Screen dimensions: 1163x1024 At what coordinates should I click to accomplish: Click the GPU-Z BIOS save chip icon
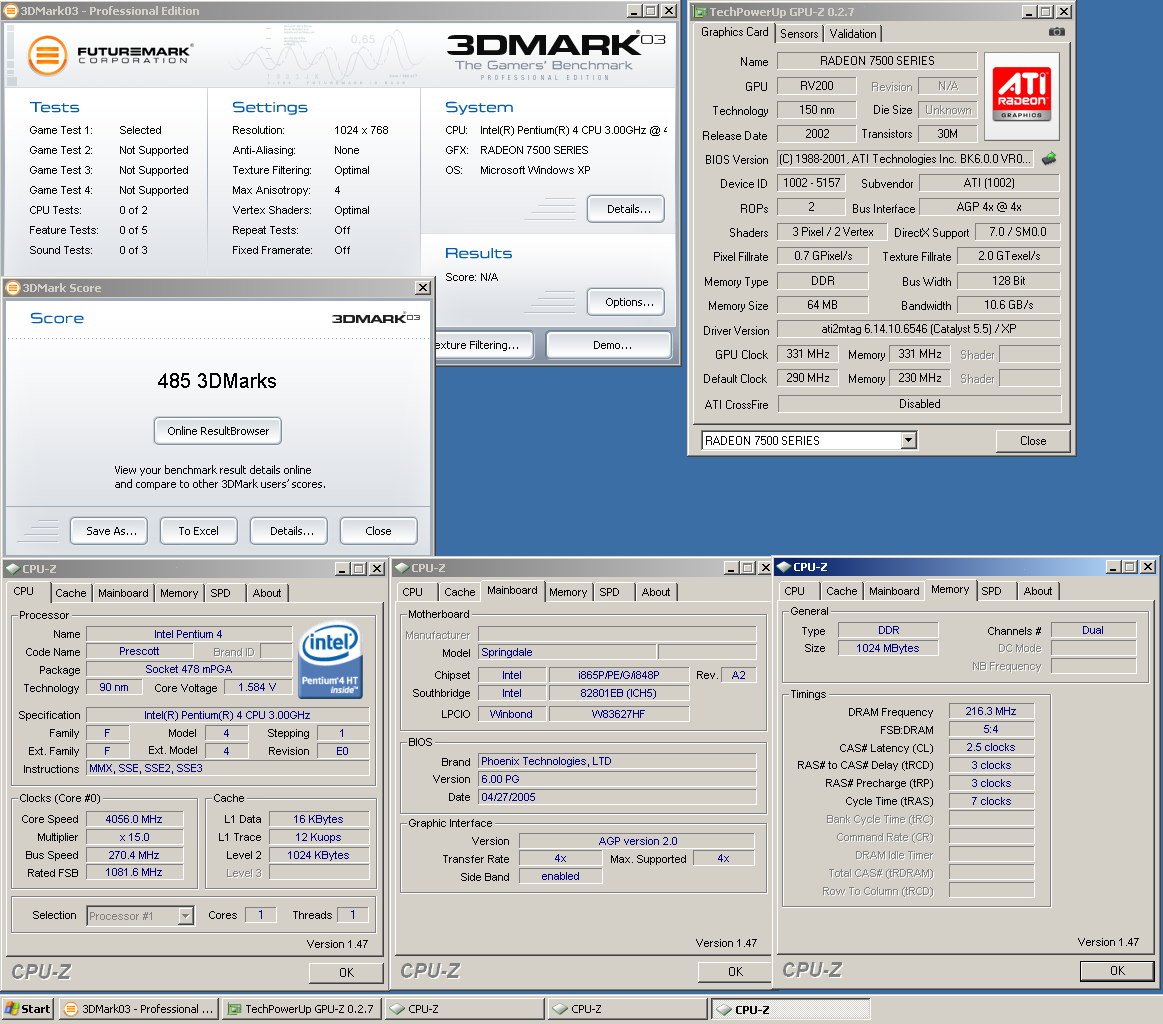click(x=1049, y=159)
